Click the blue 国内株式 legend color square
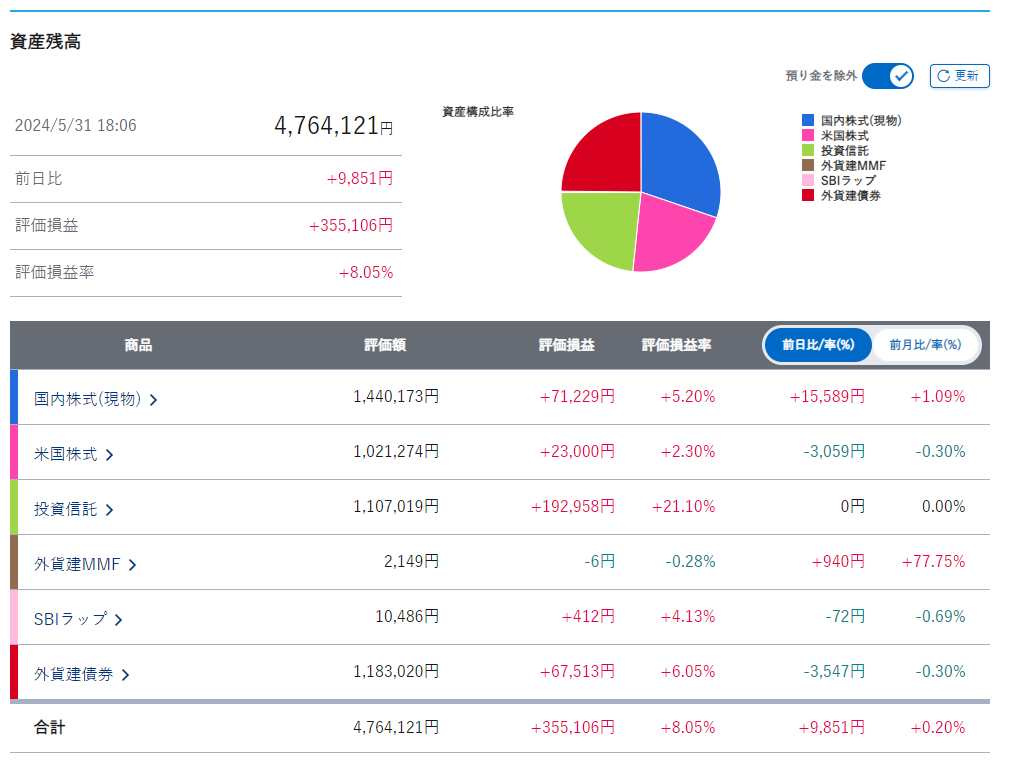This screenshot has width=1011, height=770. pyautogui.click(x=808, y=120)
